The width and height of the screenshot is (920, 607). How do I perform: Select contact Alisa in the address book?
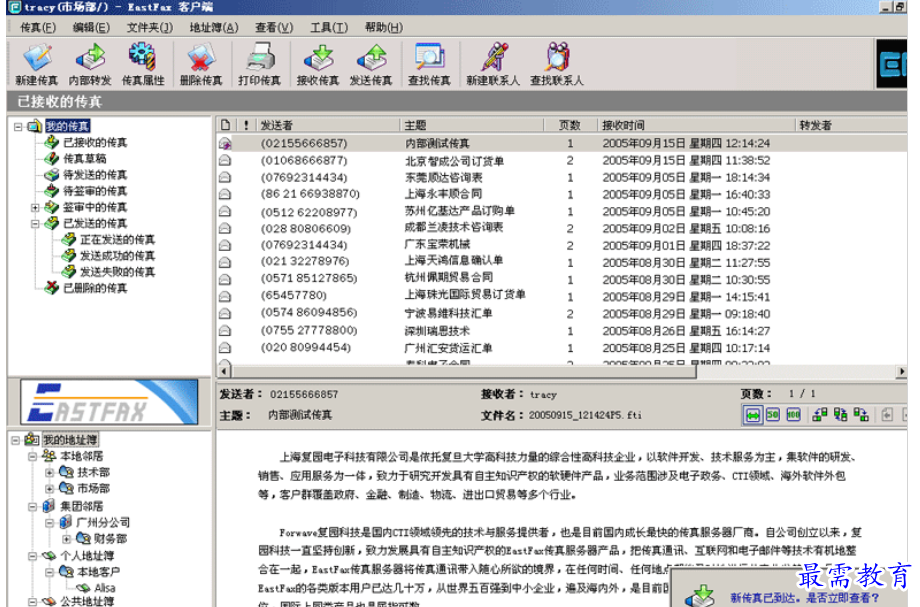(x=104, y=588)
